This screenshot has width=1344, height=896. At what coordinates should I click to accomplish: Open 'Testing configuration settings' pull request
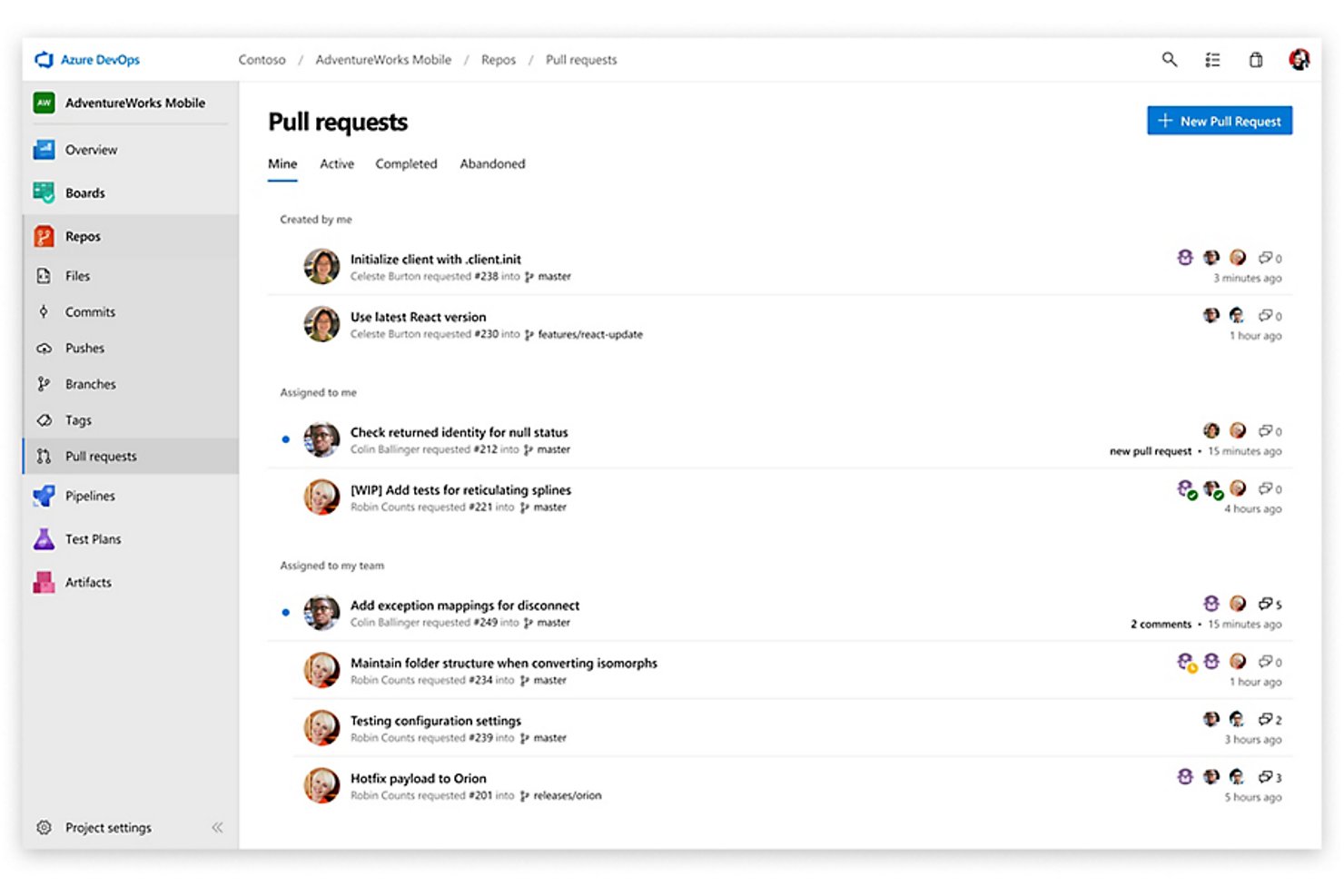[x=436, y=721]
